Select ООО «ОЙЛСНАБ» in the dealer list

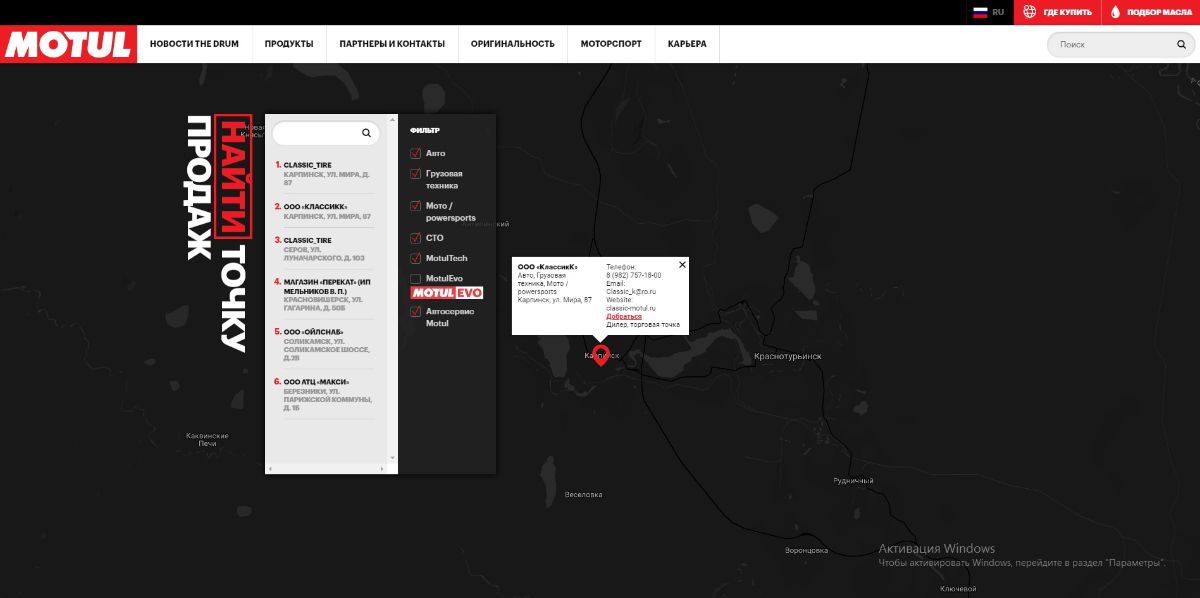pyautogui.click(x=323, y=344)
